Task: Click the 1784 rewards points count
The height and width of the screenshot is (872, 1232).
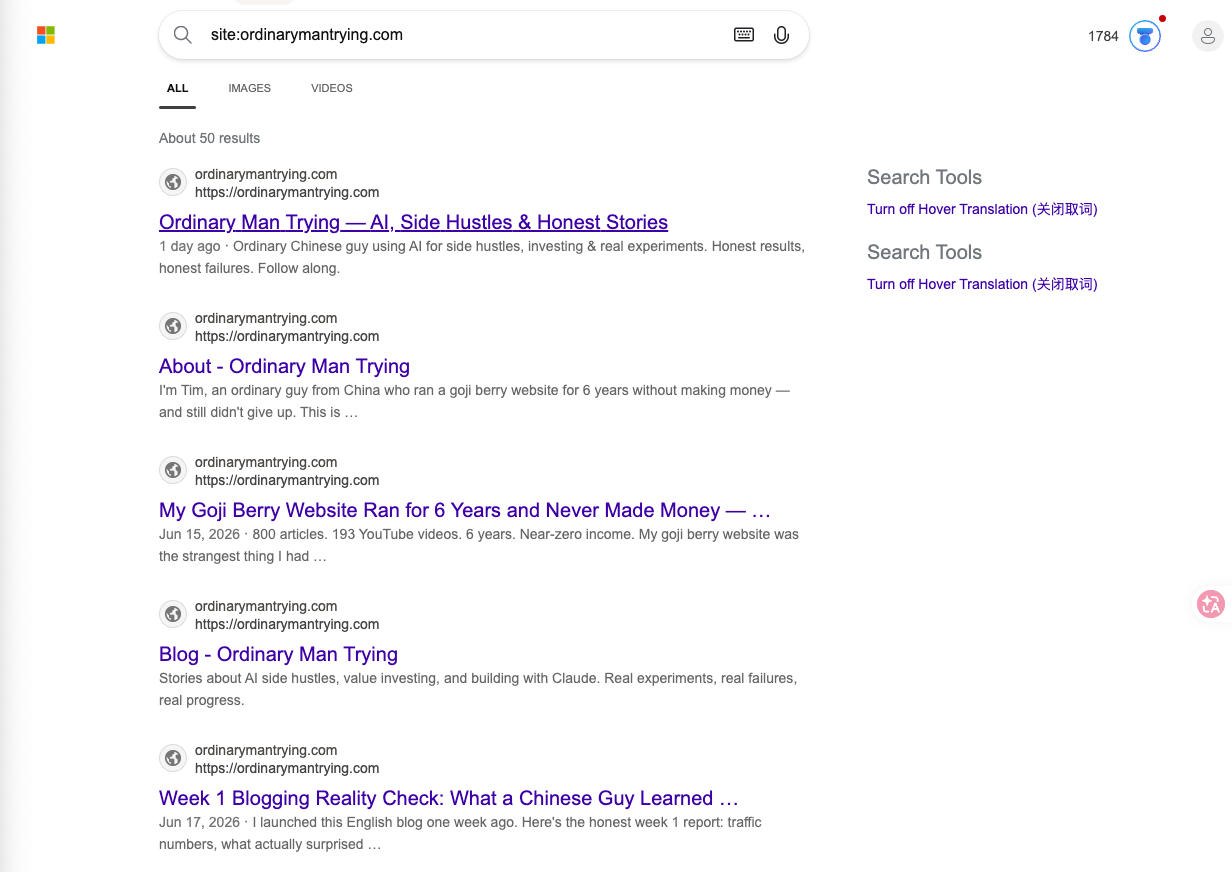Action: [1103, 36]
